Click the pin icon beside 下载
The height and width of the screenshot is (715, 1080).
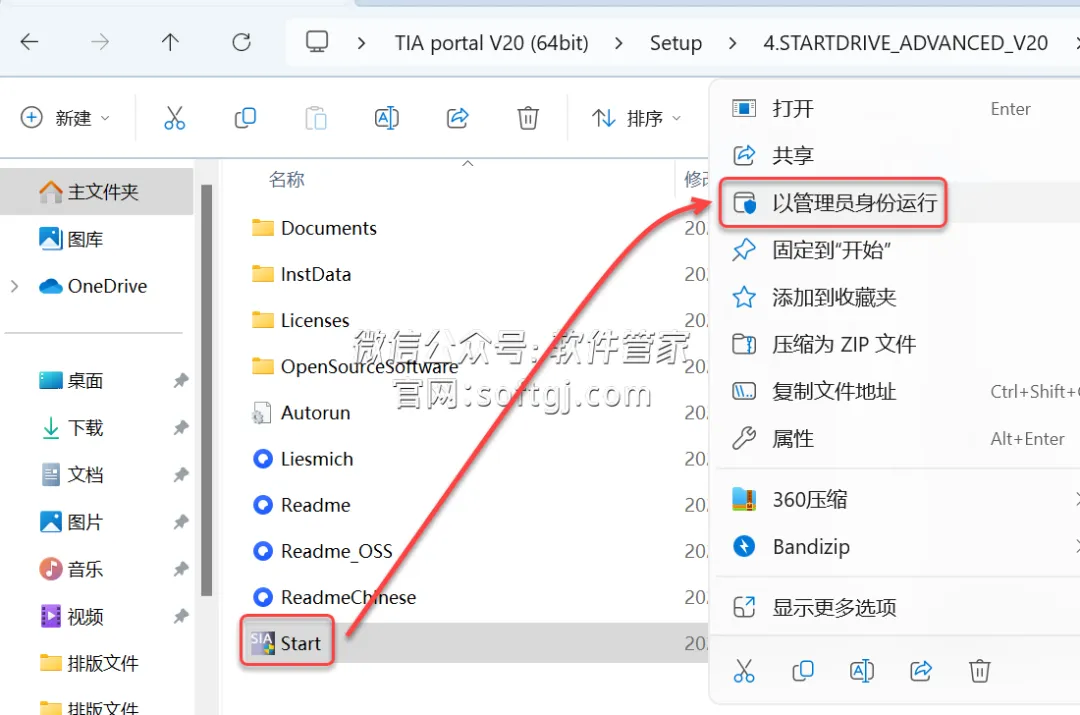click(x=180, y=428)
